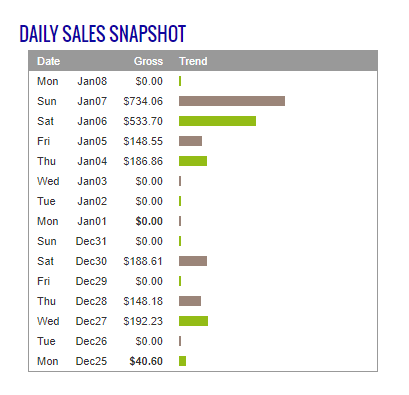Click the Thu Jan04 green trend bar

[193, 161]
